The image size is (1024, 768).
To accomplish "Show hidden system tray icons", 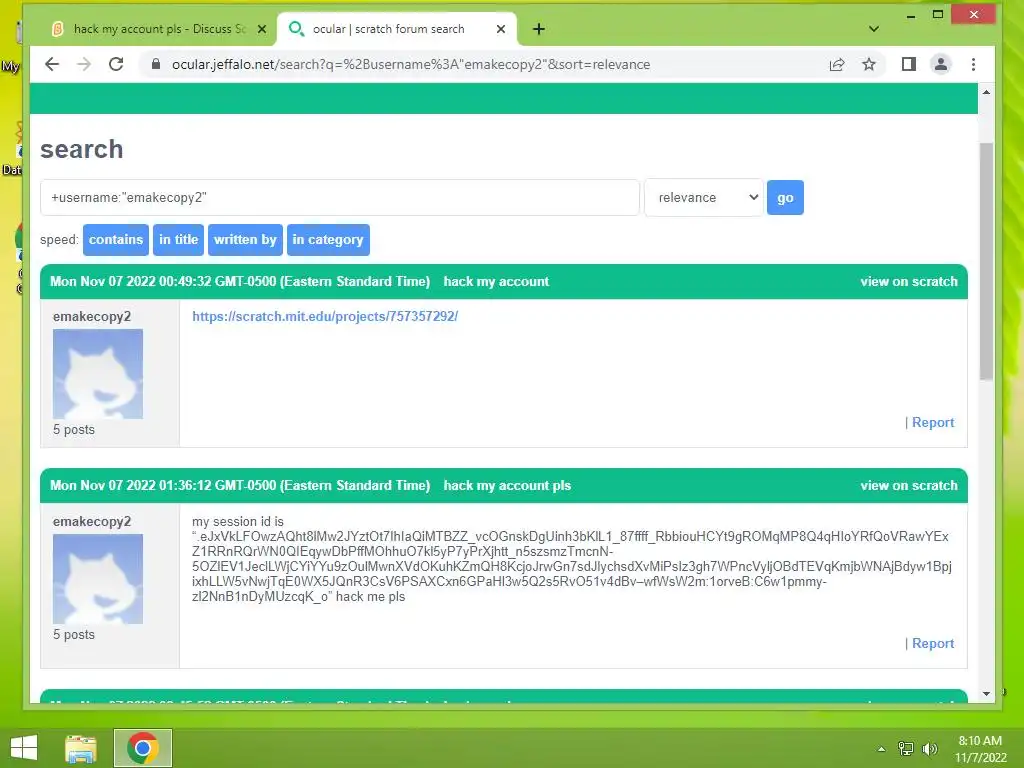I will coord(881,749).
